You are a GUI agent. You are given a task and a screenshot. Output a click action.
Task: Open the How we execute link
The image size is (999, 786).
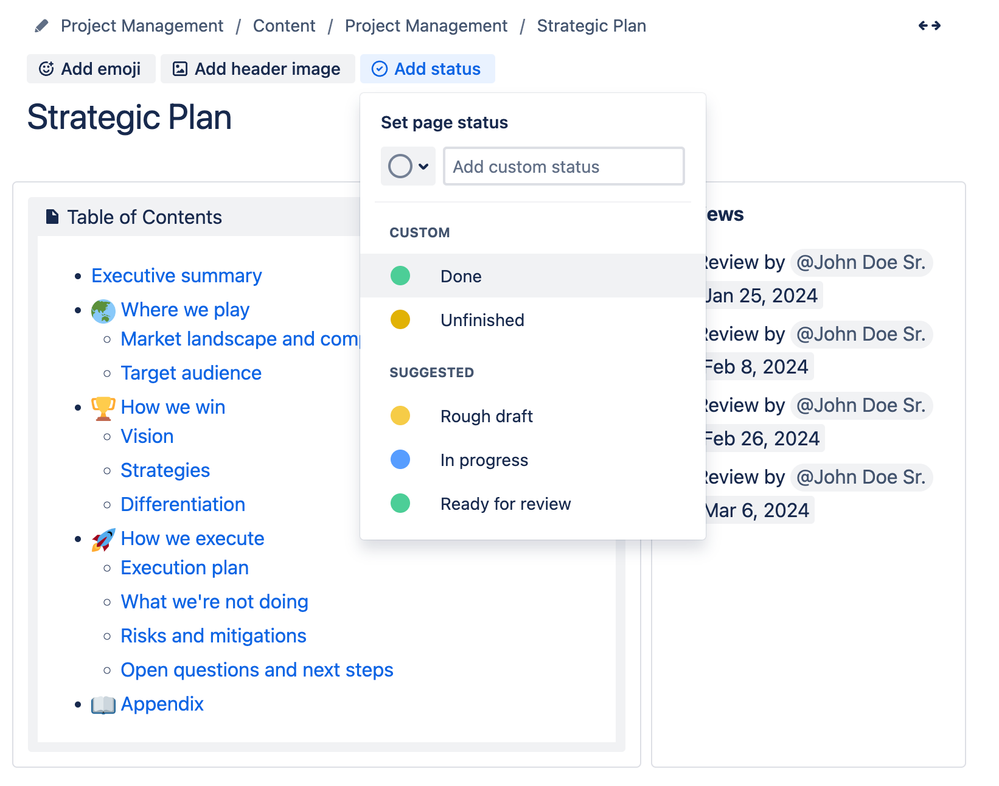192,538
